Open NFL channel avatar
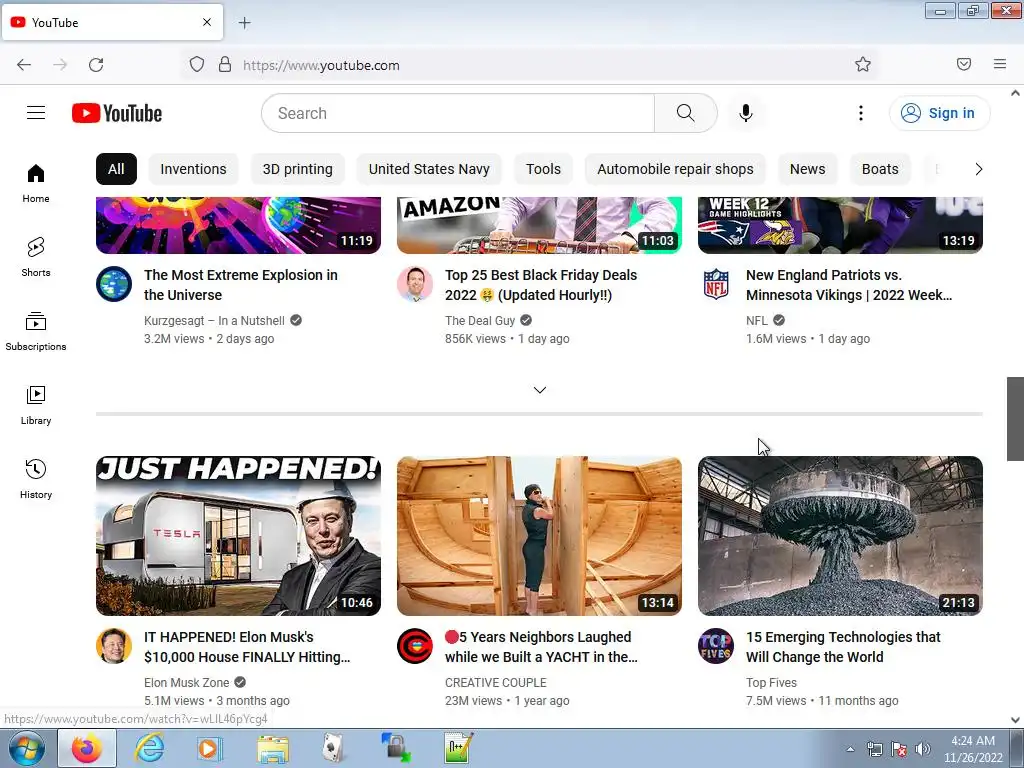Screen dimensions: 1024x768 [716, 284]
